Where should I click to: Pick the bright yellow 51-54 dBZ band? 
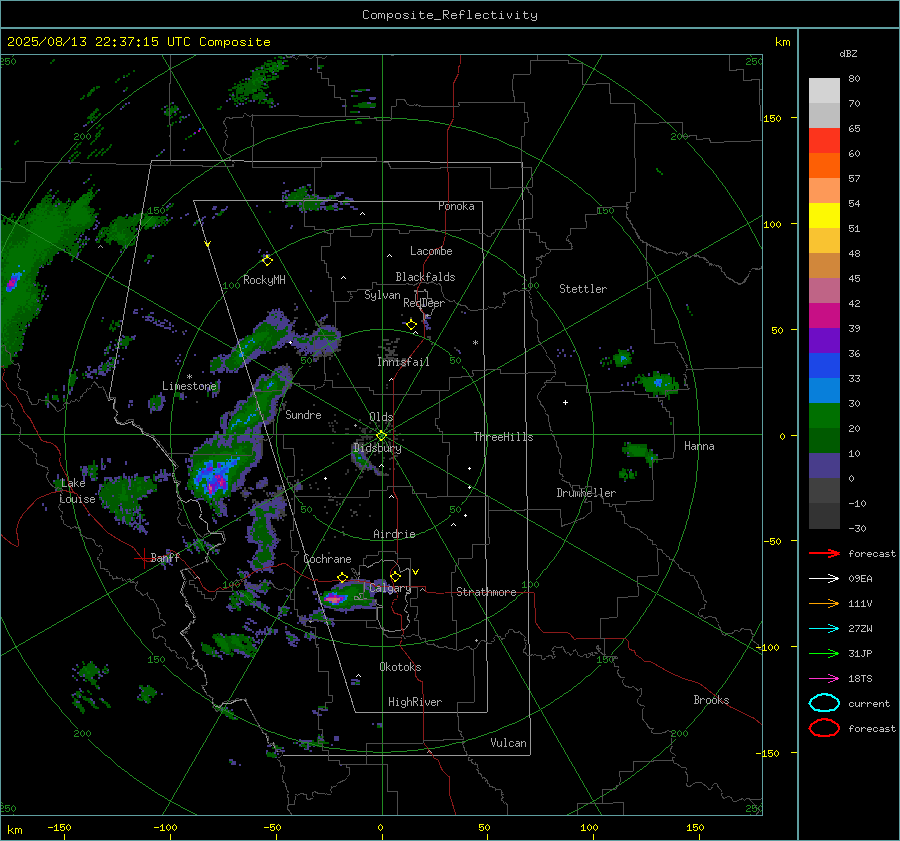click(824, 216)
